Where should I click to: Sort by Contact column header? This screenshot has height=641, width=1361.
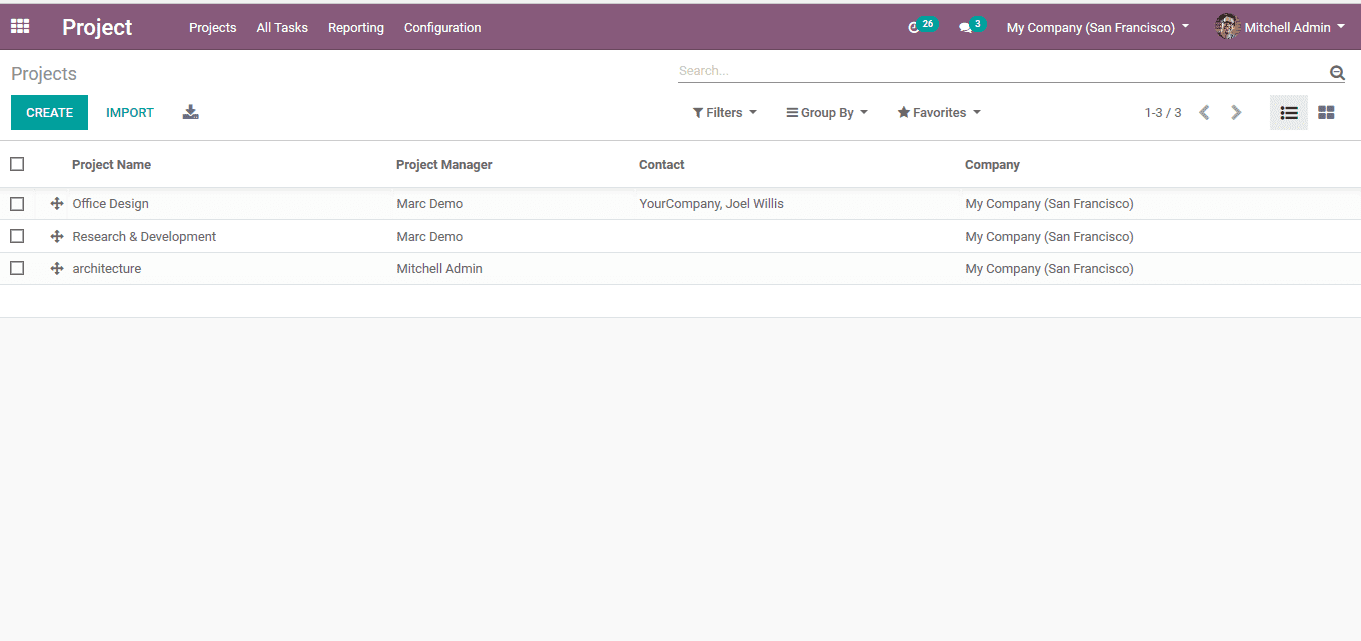tap(662, 165)
